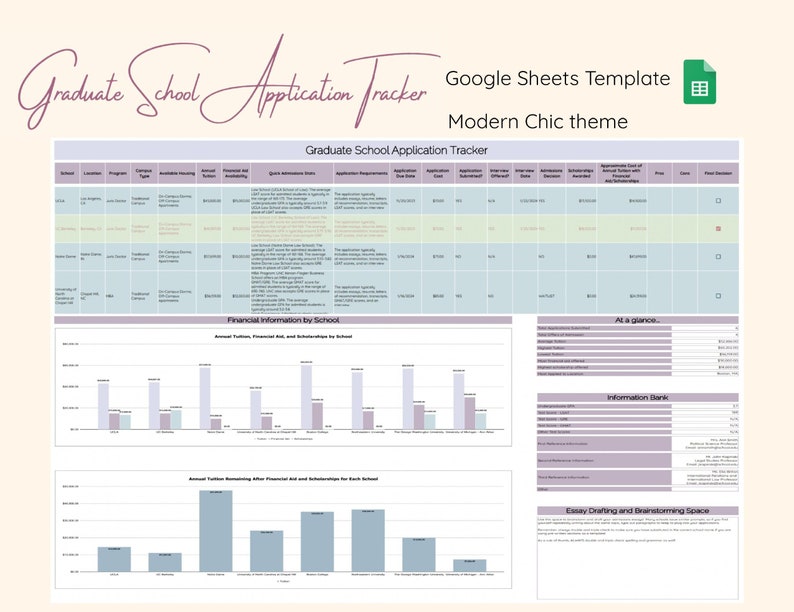The width and height of the screenshot is (794, 612).
Task: Tick the Final Decision checkbox for UCLA
Action: (718, 201)
